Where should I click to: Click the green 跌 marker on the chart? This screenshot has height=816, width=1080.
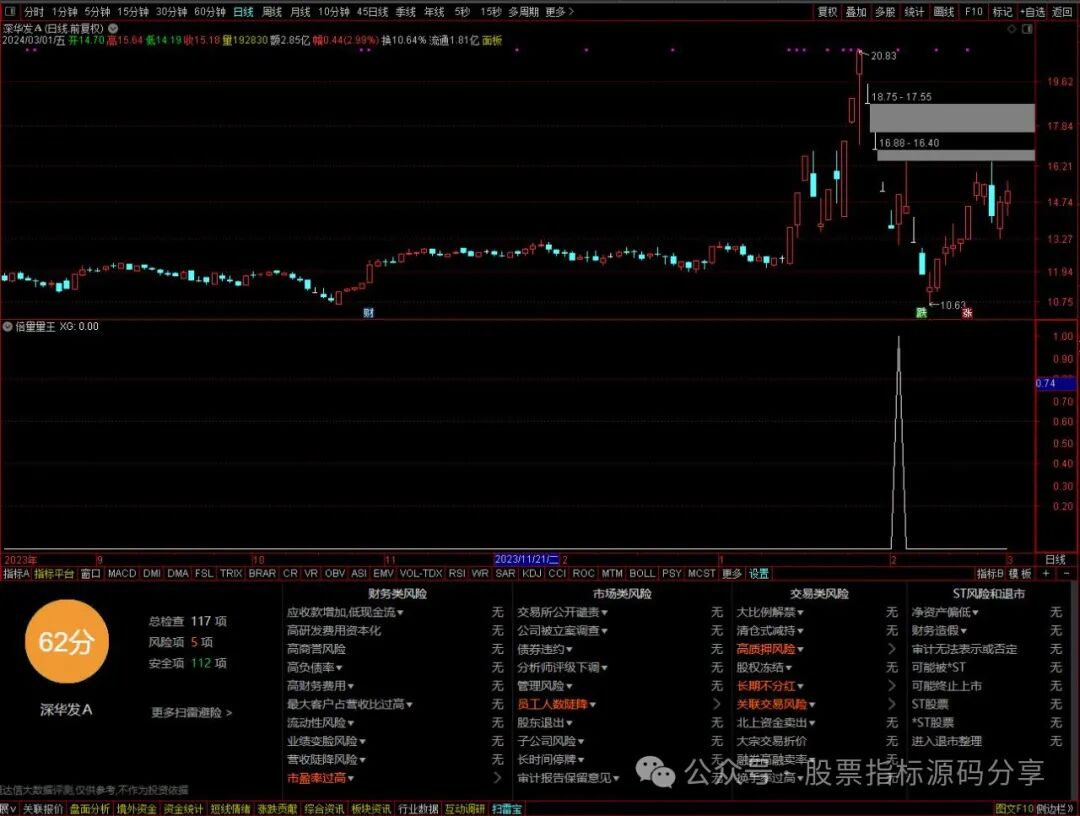pos(921,313)
